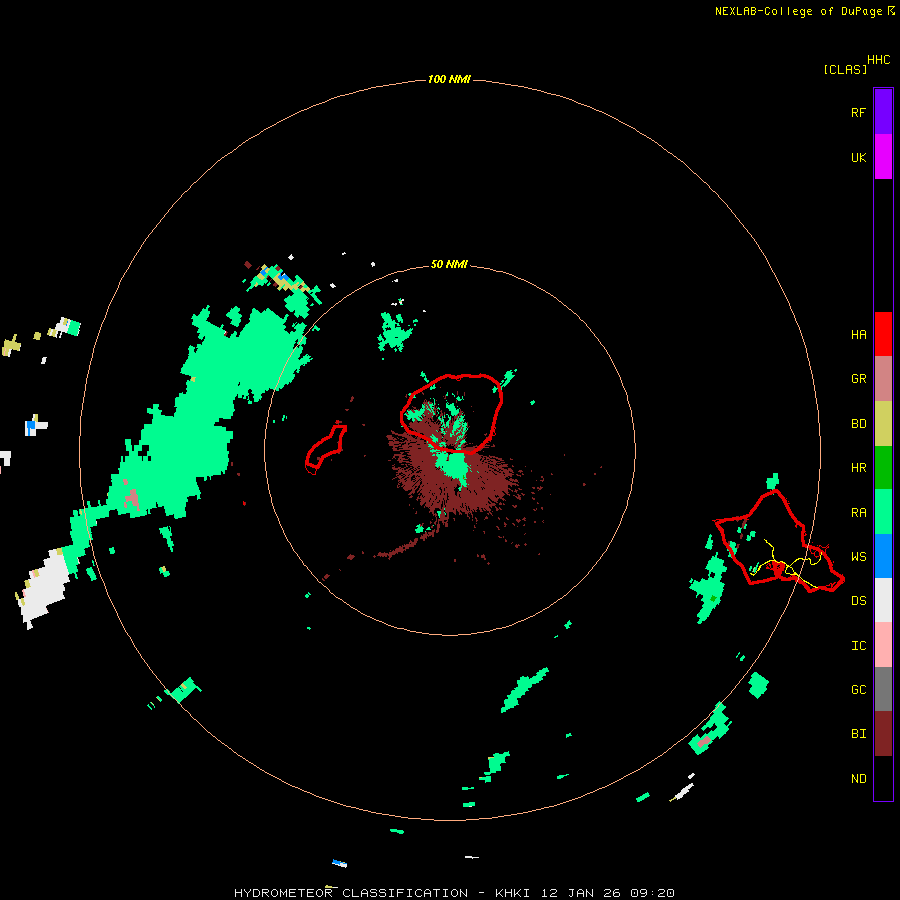Click the pink graupel patch inside western rain band
This screenshot has width=900, height=900.
(x=132, y=498)
